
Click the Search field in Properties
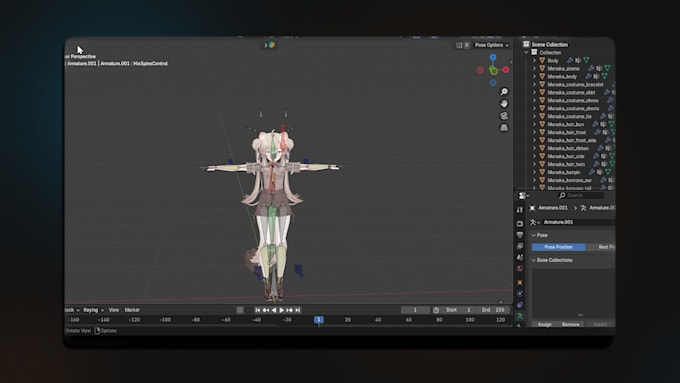581,196
